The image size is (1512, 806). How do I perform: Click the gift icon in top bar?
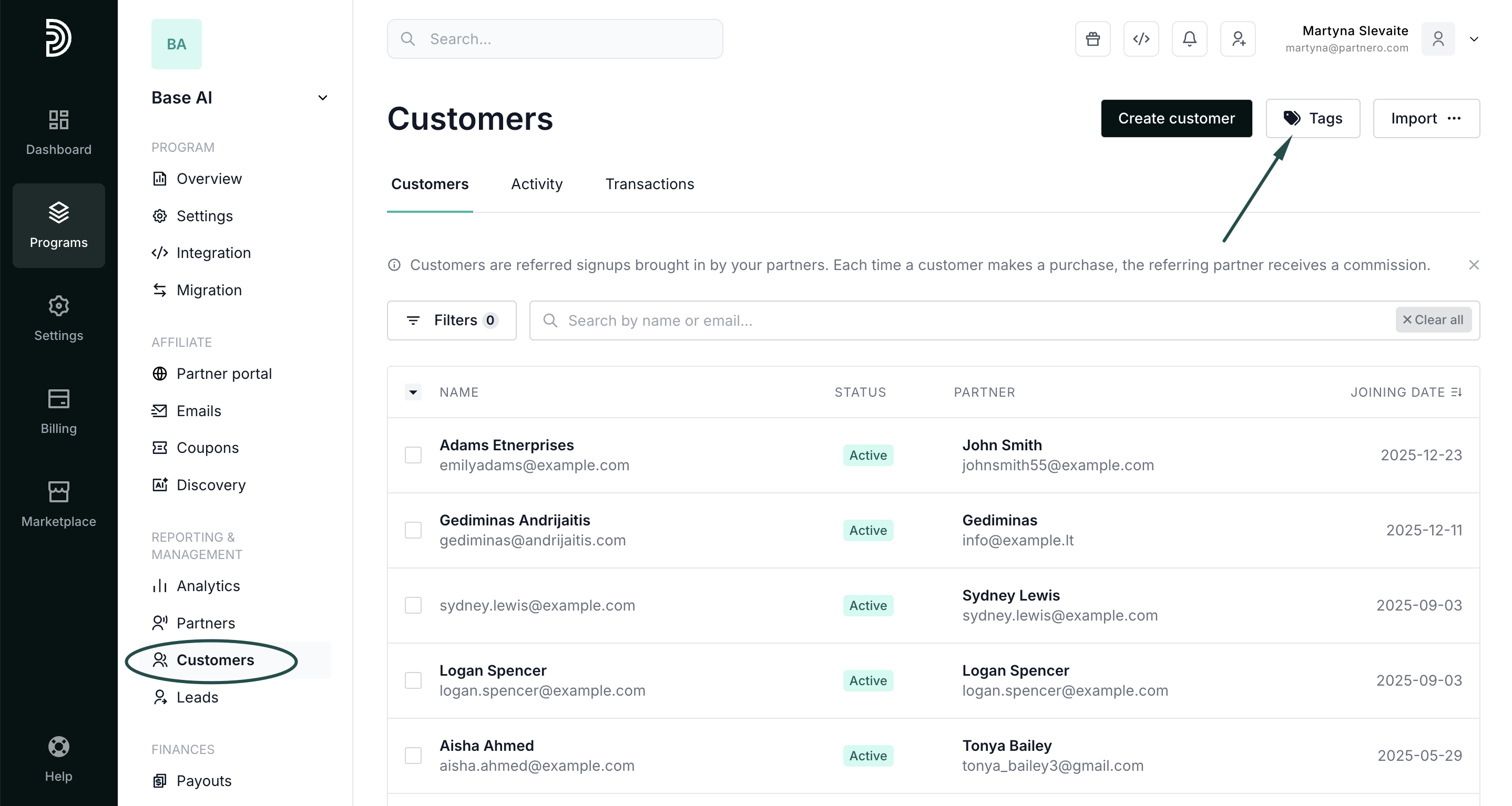click(x=1092, y=39)
